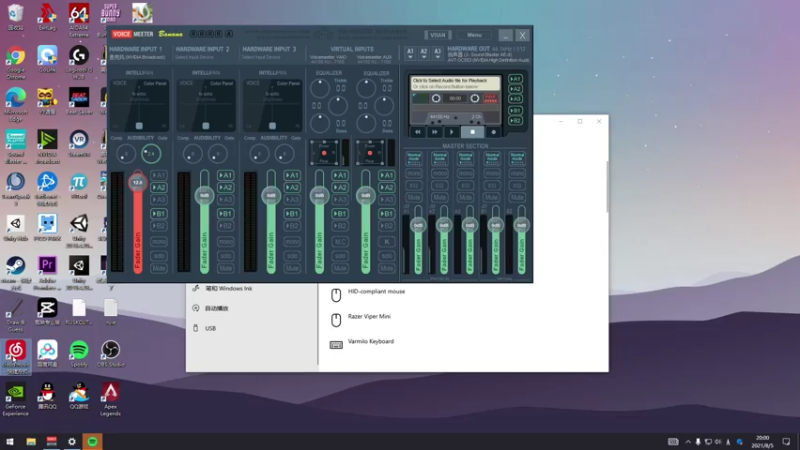Image resolution: width=800 pixels, height=450 pixels.
Task: Open hardware out A3 device dropdown
Action: [437, 53]
